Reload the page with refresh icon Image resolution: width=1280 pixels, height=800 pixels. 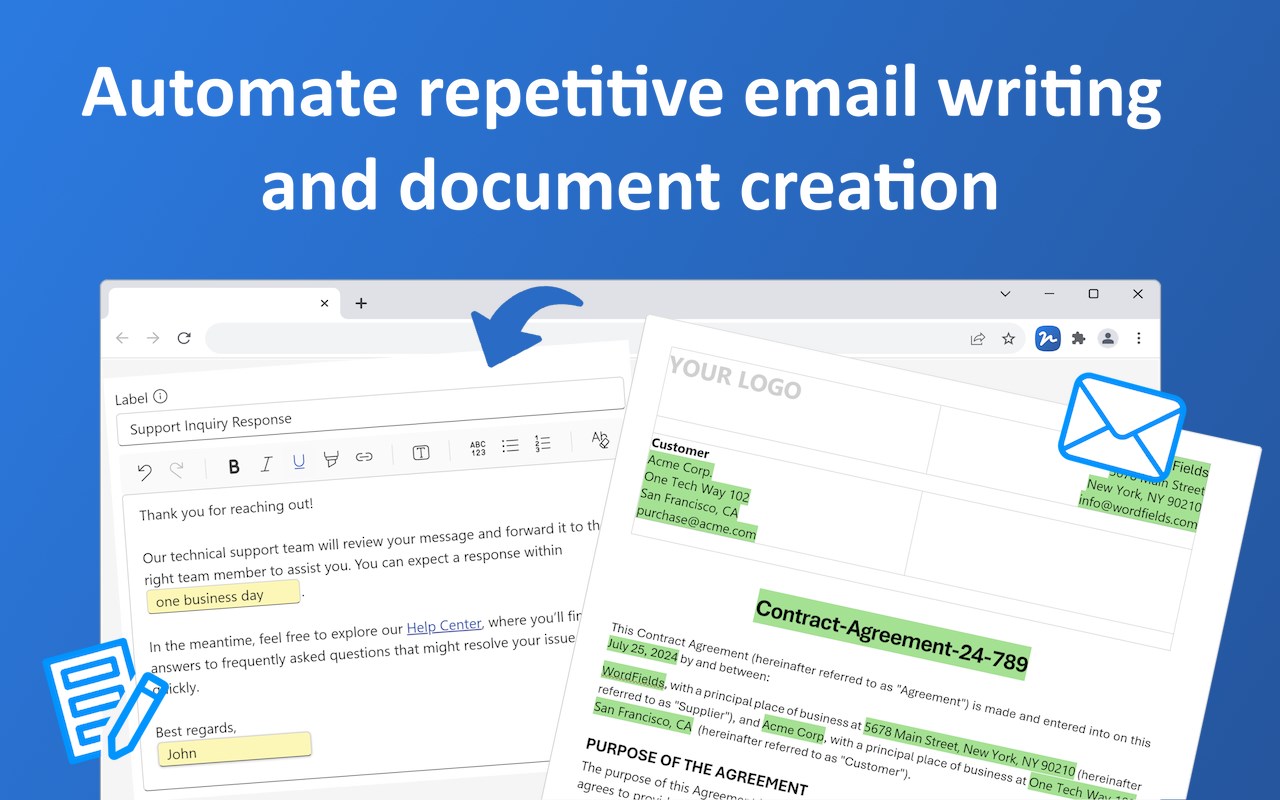point(184,338)
